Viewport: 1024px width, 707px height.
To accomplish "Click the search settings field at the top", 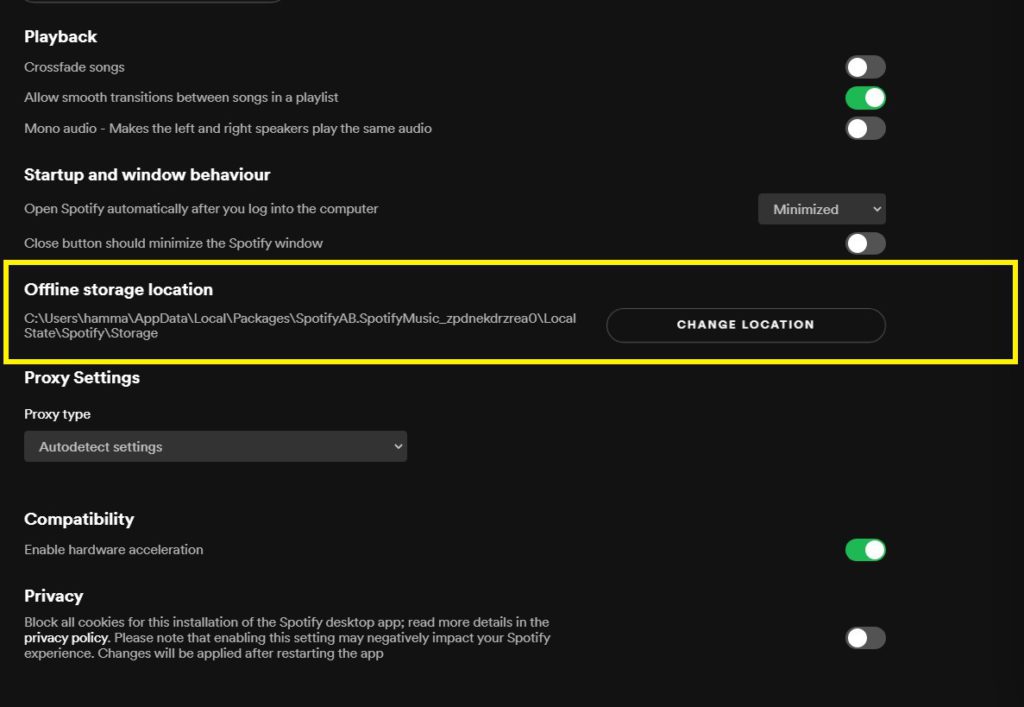I will point(152,2).
